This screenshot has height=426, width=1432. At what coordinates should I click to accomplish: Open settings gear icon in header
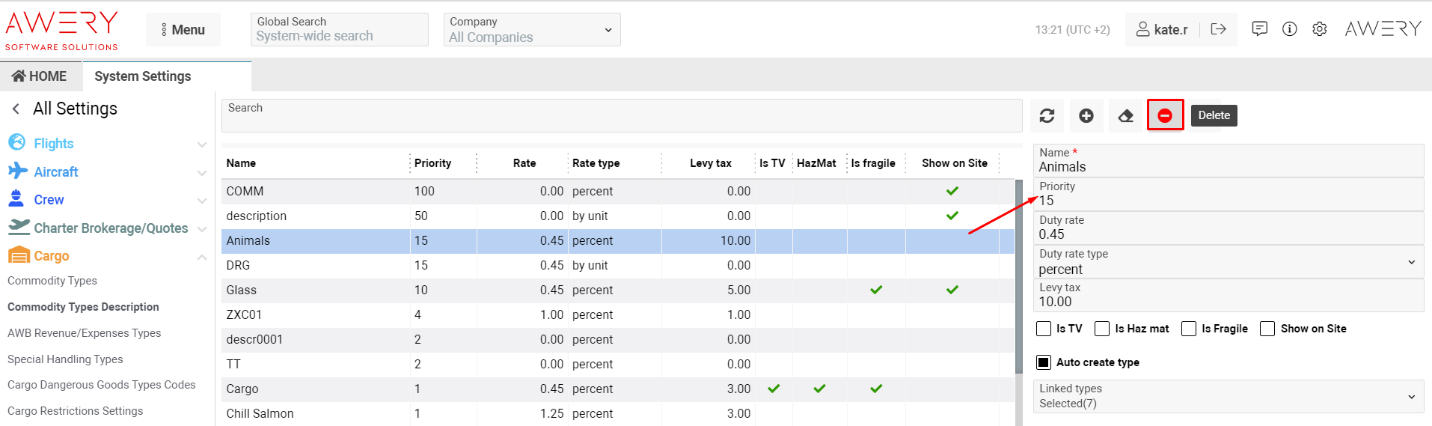(x=1319, y=29)
